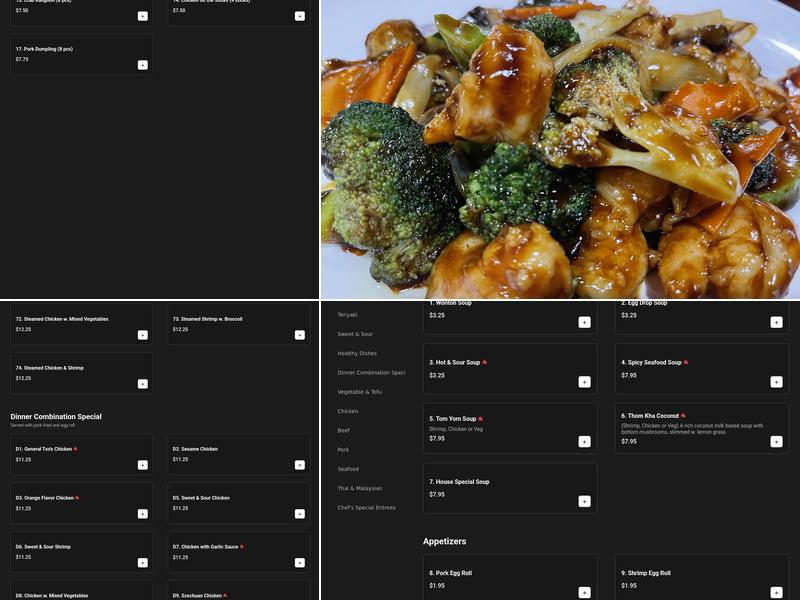Open the Sweet & Sour category

[354, 332]
